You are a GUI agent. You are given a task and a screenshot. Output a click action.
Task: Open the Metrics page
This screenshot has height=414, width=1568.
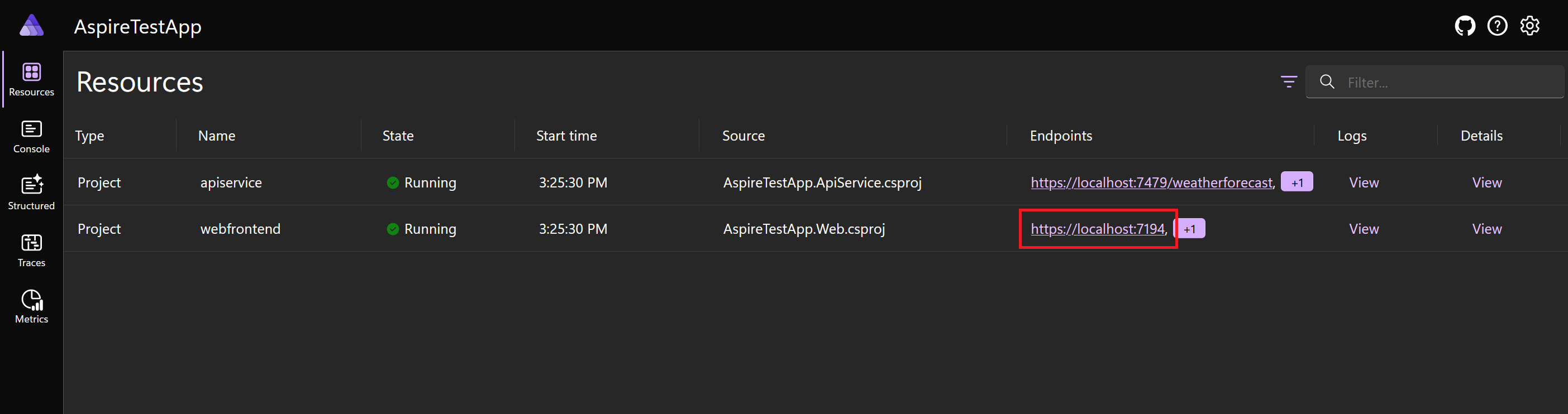point(32,307)
